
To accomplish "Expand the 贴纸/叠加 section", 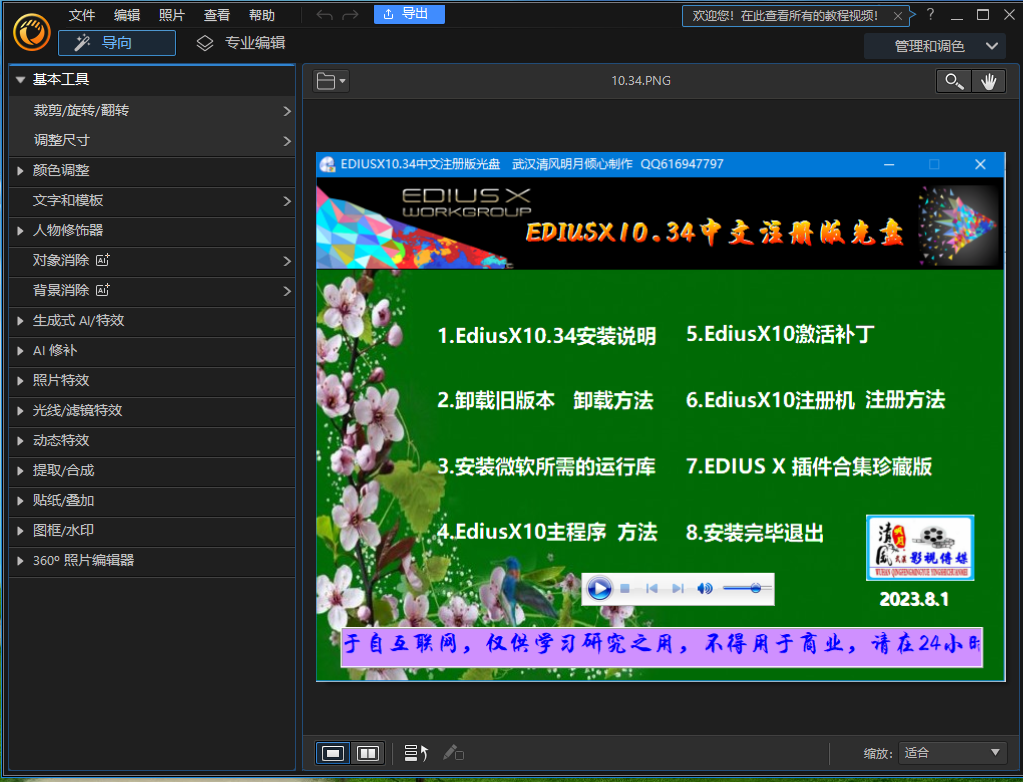I will click(152, 501).
